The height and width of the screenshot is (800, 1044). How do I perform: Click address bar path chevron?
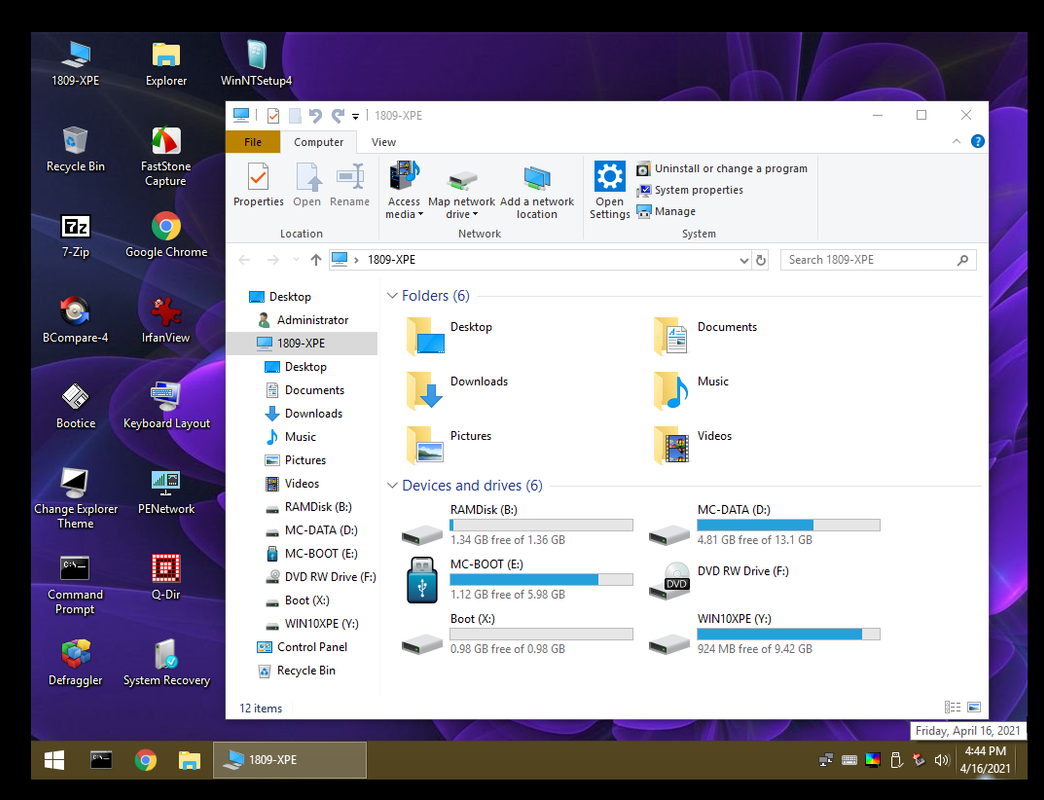click(x=356, y=260)
